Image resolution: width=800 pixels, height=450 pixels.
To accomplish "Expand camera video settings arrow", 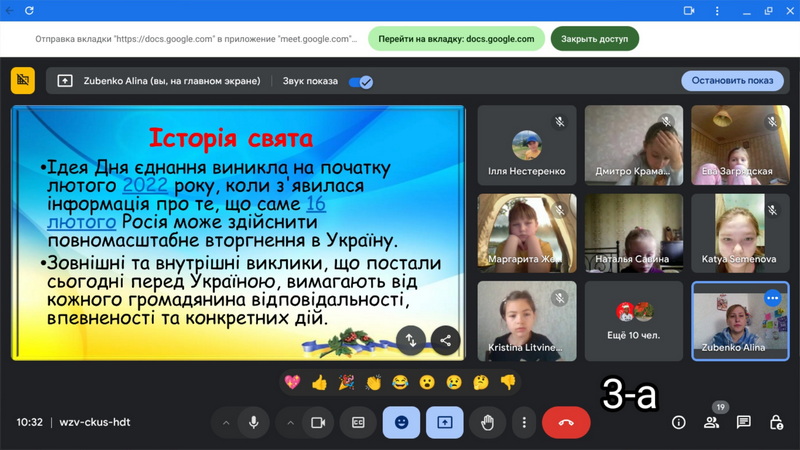I will tap(290, 423).
